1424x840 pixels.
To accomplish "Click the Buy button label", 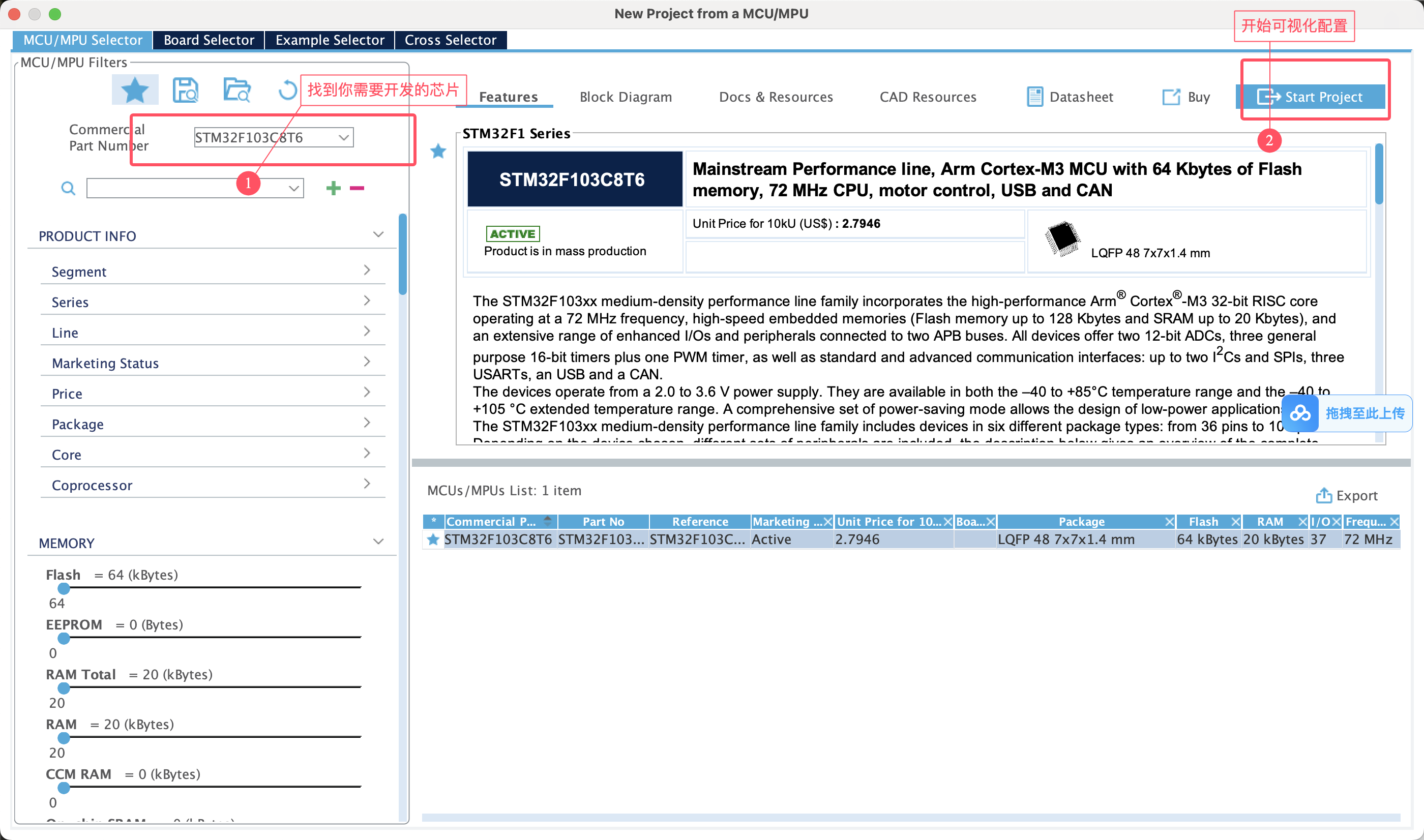I will tap(1198, 97).
